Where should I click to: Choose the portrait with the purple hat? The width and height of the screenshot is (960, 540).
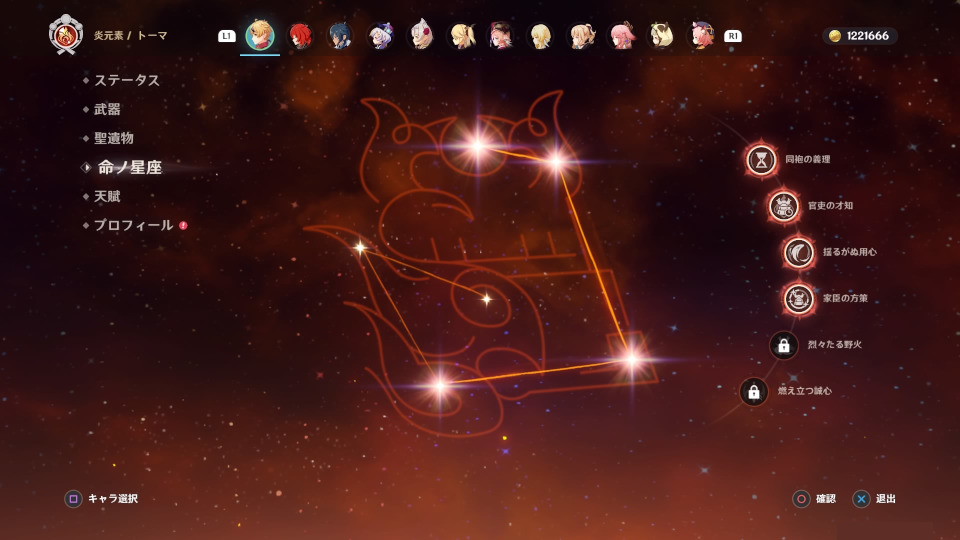click(x=380, y=36)
